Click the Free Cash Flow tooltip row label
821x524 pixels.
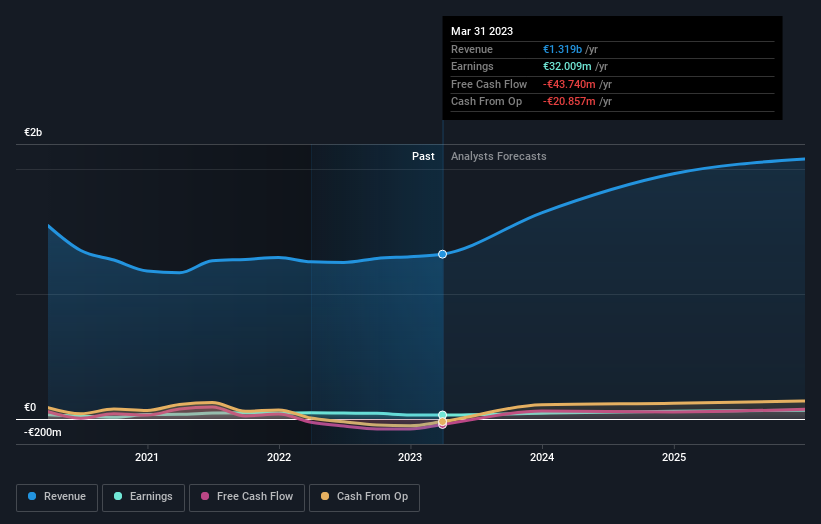tap(489, 84)
